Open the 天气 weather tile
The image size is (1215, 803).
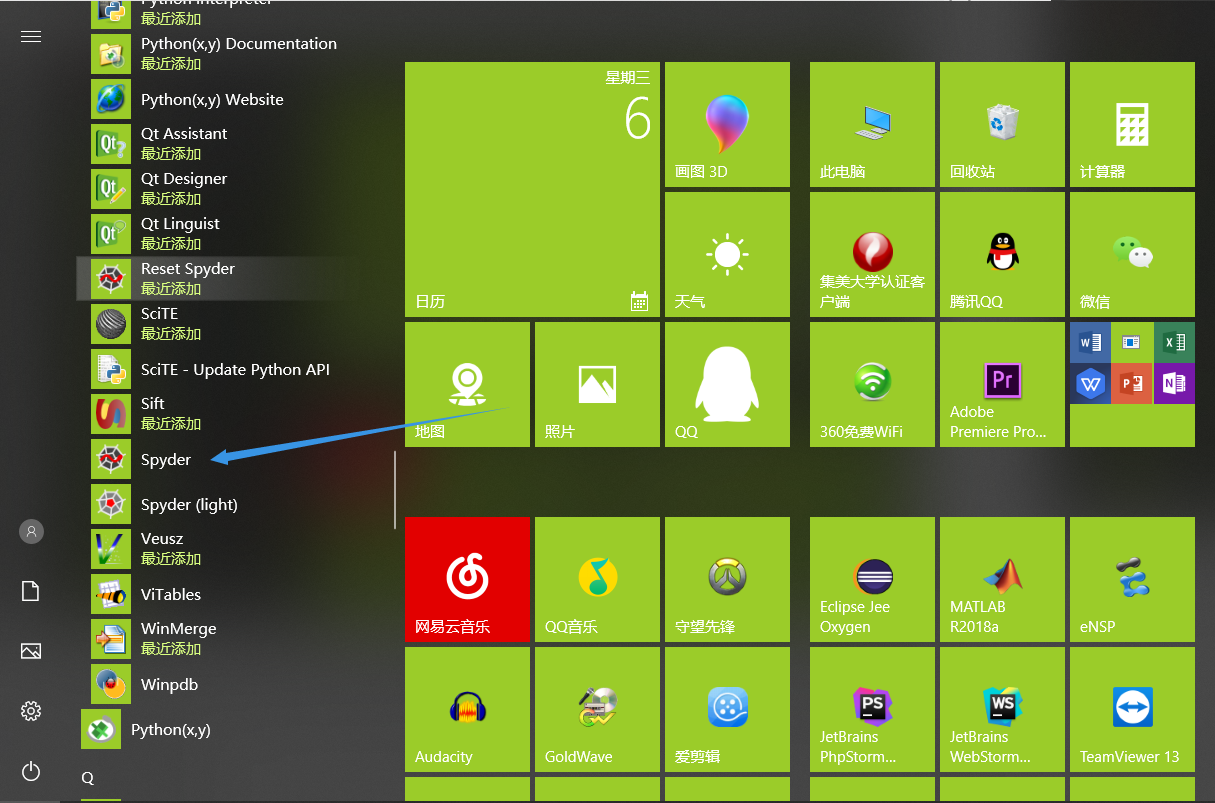(x=727, y=254)
